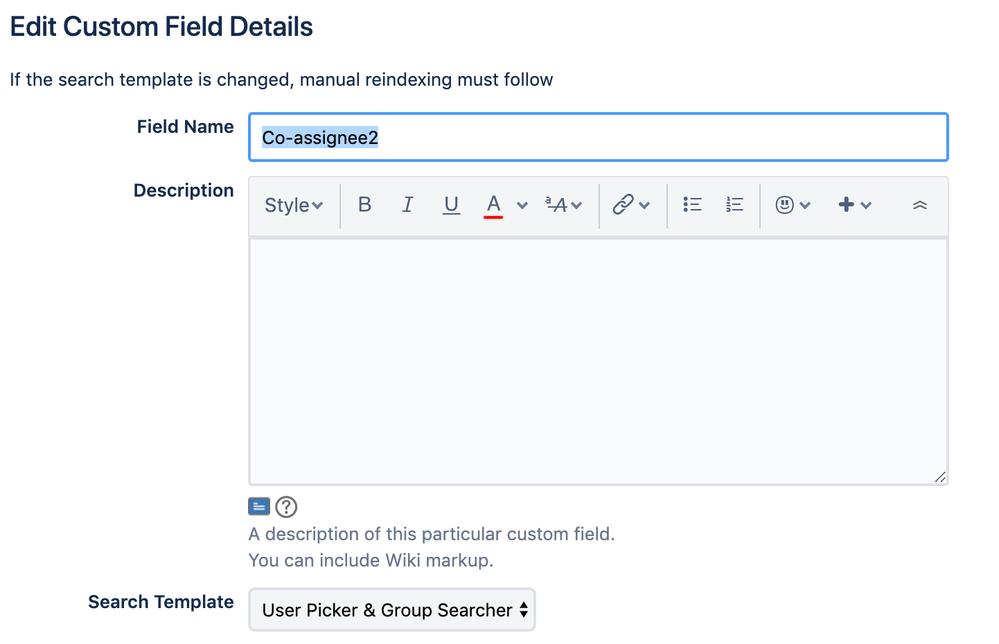Viewport: 999px width, 644px height.
Task: Open the Search Template select box
Action: (x=392, y=610)
